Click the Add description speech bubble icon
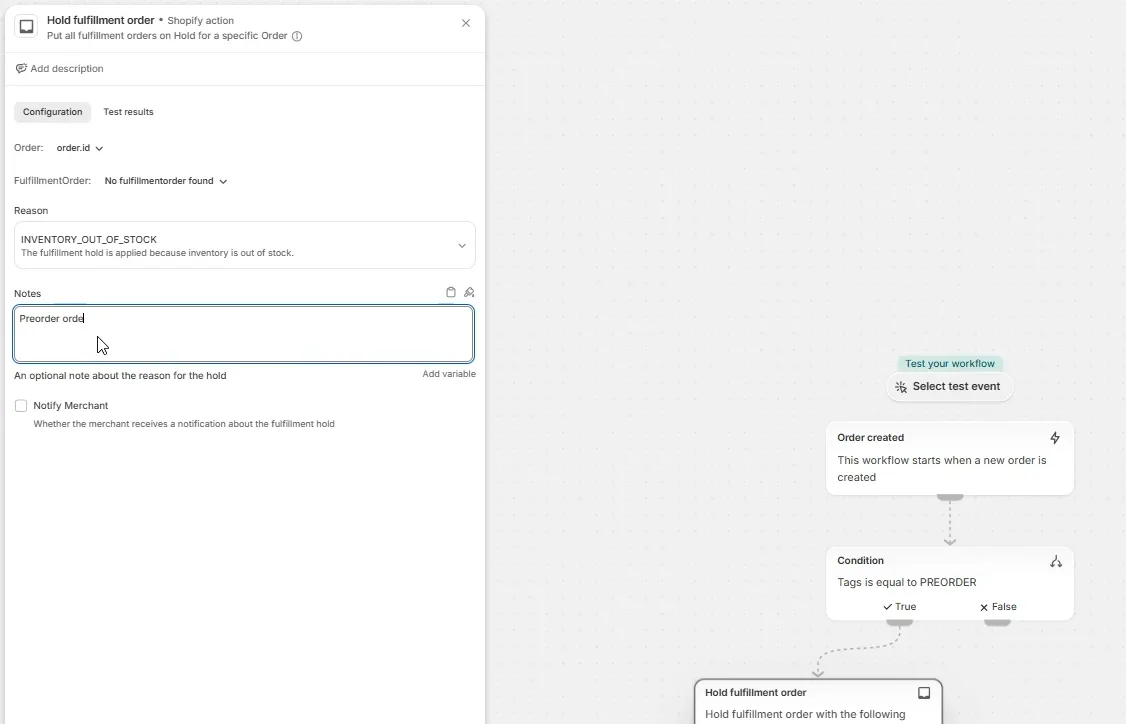 21,68
